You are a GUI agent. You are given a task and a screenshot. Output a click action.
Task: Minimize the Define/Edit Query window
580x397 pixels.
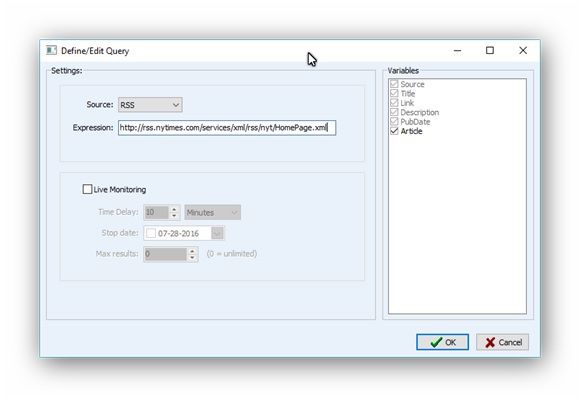[458, 50]
